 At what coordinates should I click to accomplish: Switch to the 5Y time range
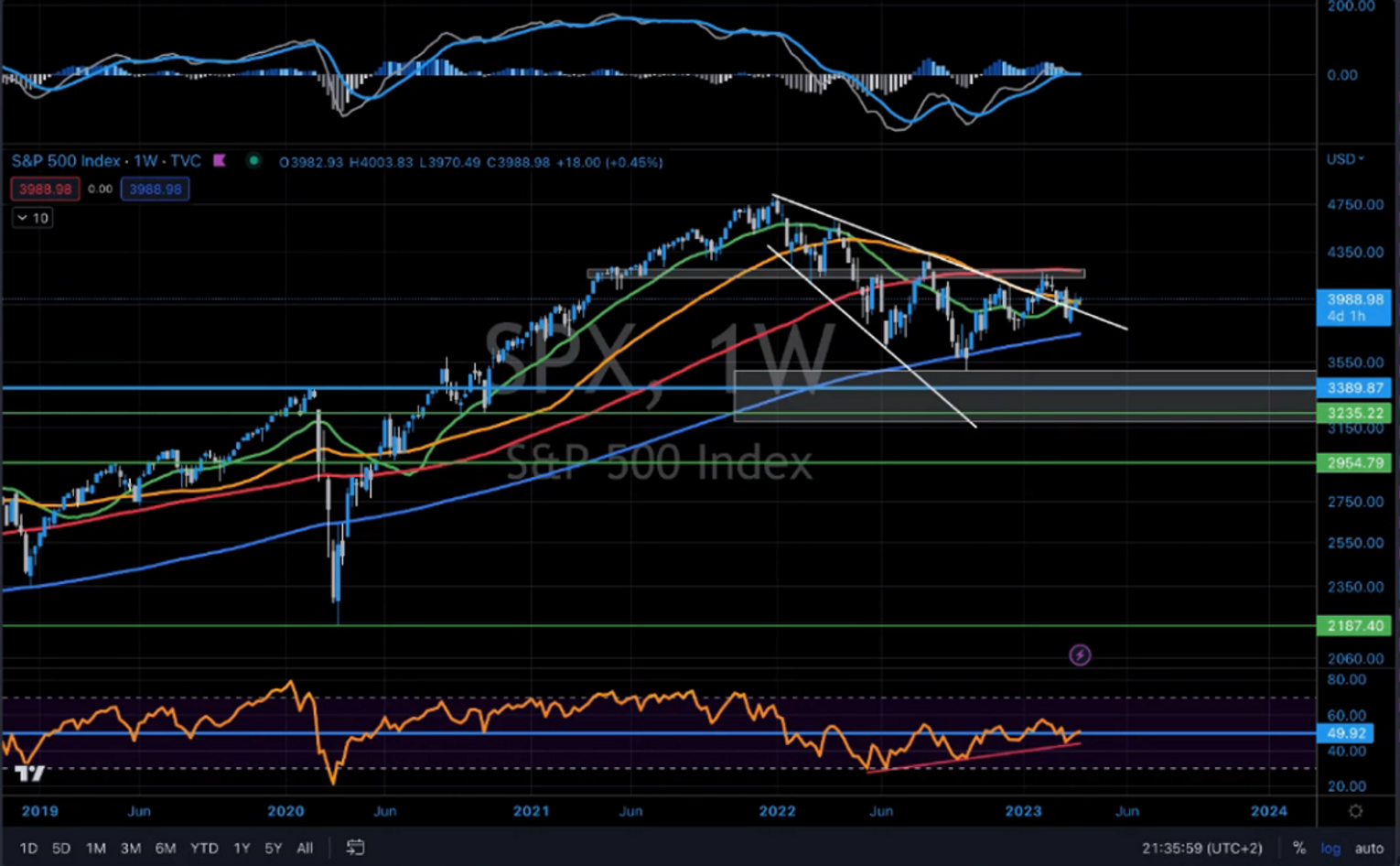pos(273,849)
